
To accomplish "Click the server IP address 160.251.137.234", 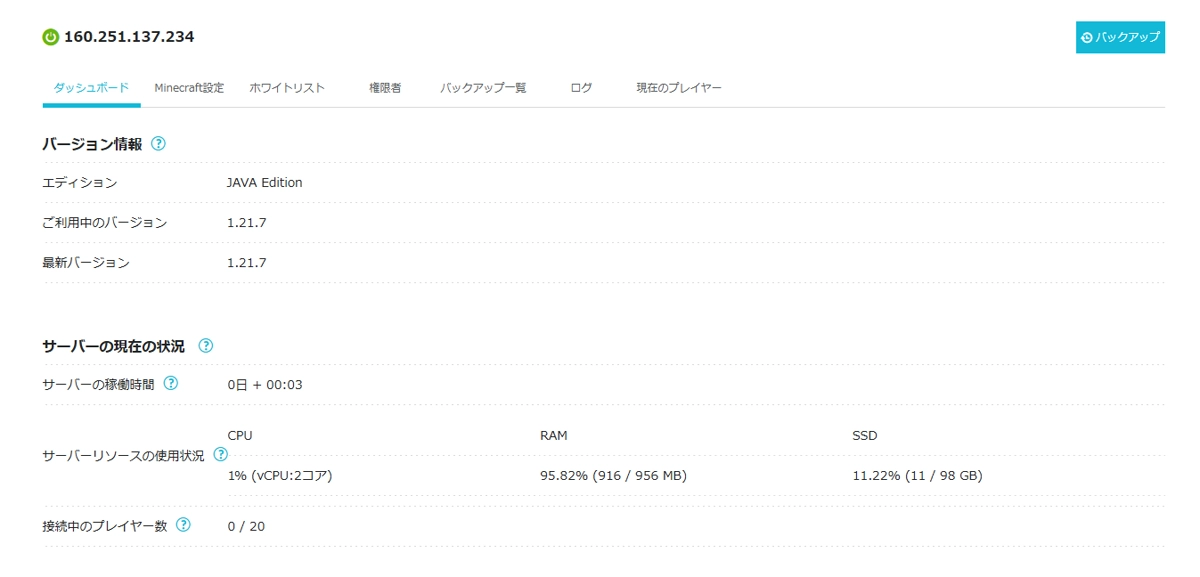I will pos(129,37).
